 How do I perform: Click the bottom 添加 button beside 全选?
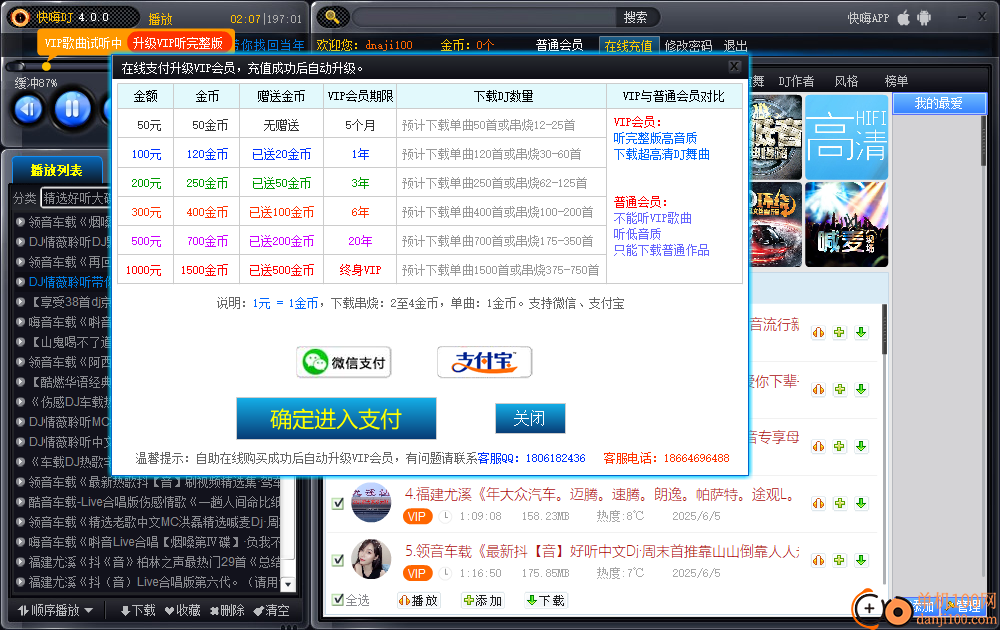483,600
